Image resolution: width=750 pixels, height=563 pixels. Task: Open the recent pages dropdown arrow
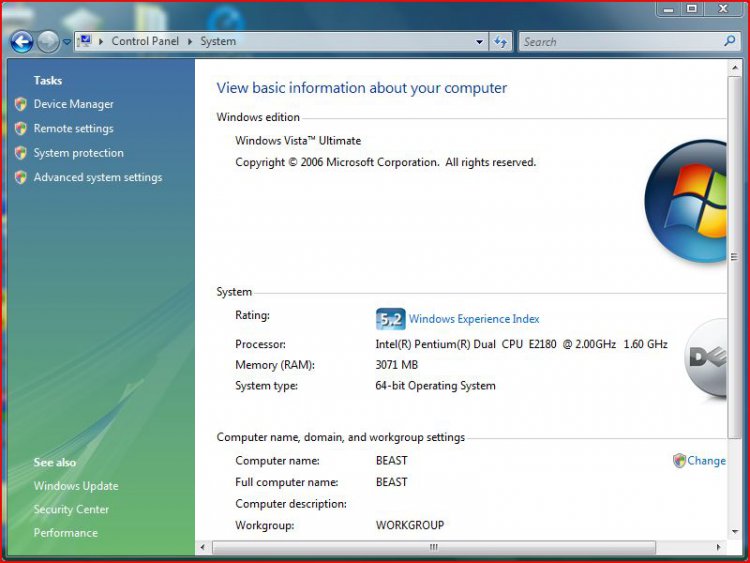click(x=67, y=42)
